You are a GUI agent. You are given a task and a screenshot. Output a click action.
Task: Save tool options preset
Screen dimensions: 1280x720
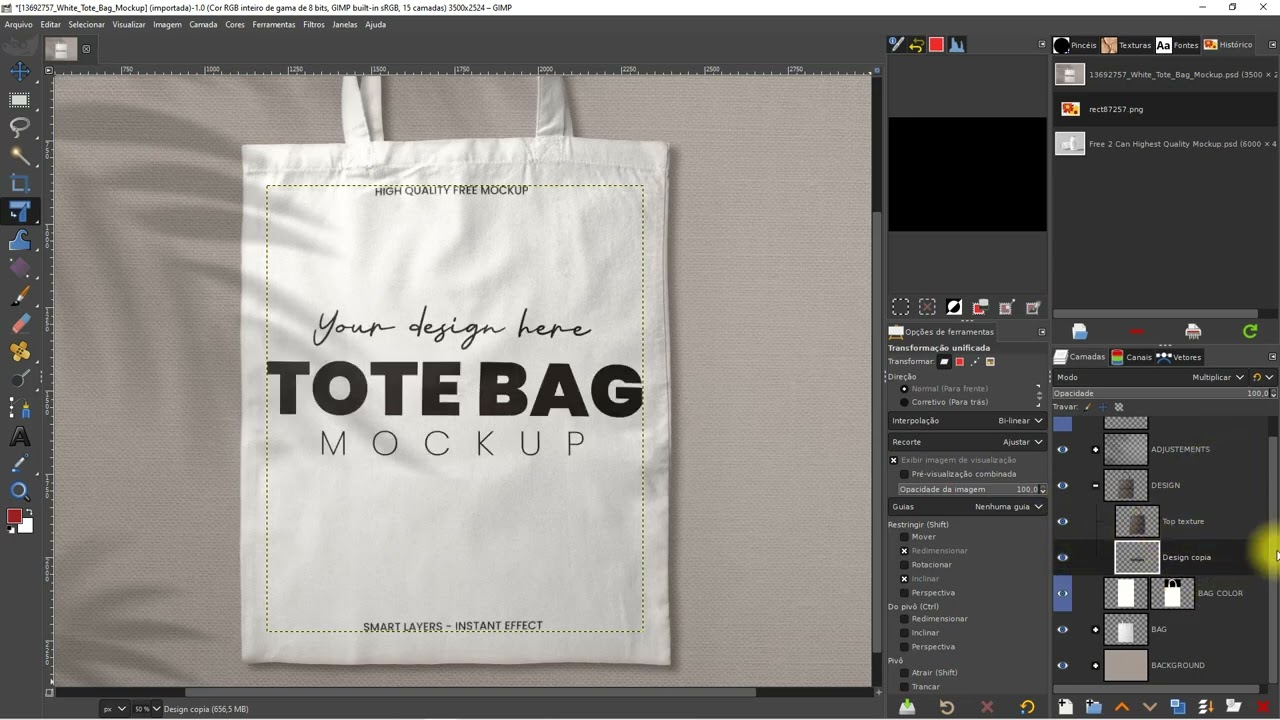tap(907, 707)
